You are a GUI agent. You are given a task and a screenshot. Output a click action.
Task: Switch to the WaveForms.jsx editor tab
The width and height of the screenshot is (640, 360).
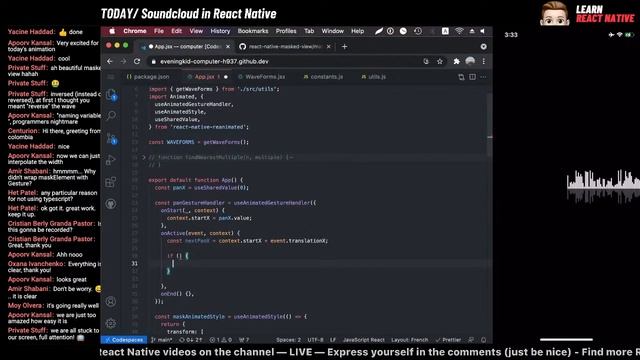(x=262, y=77)
